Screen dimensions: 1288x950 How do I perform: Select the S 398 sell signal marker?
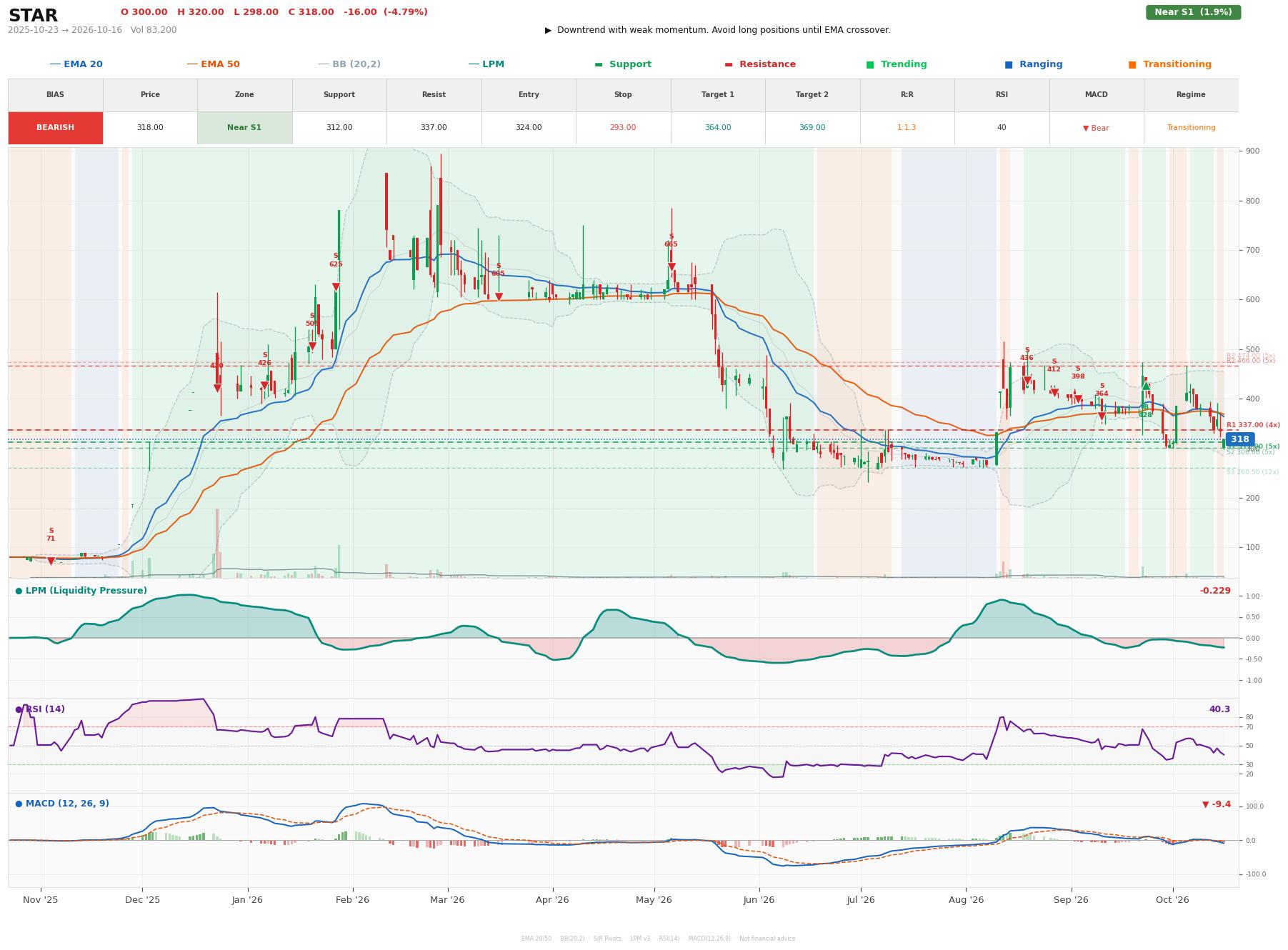click(1078, 399)
